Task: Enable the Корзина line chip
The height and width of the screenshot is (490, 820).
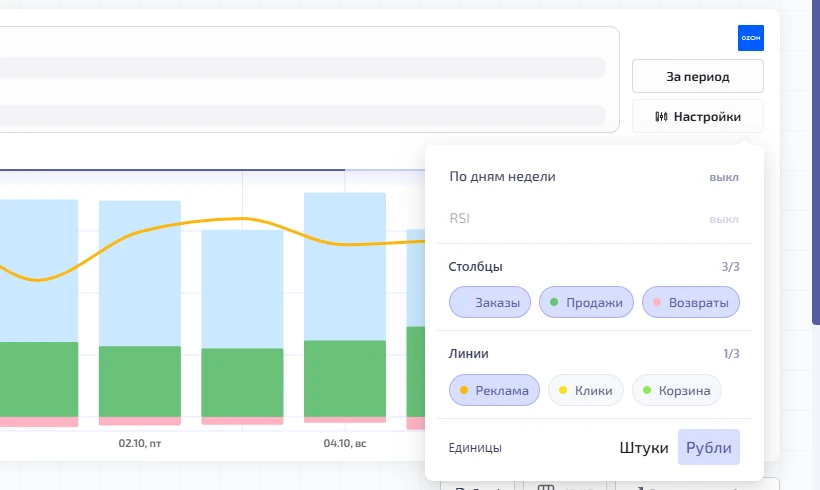Action: 677,390
